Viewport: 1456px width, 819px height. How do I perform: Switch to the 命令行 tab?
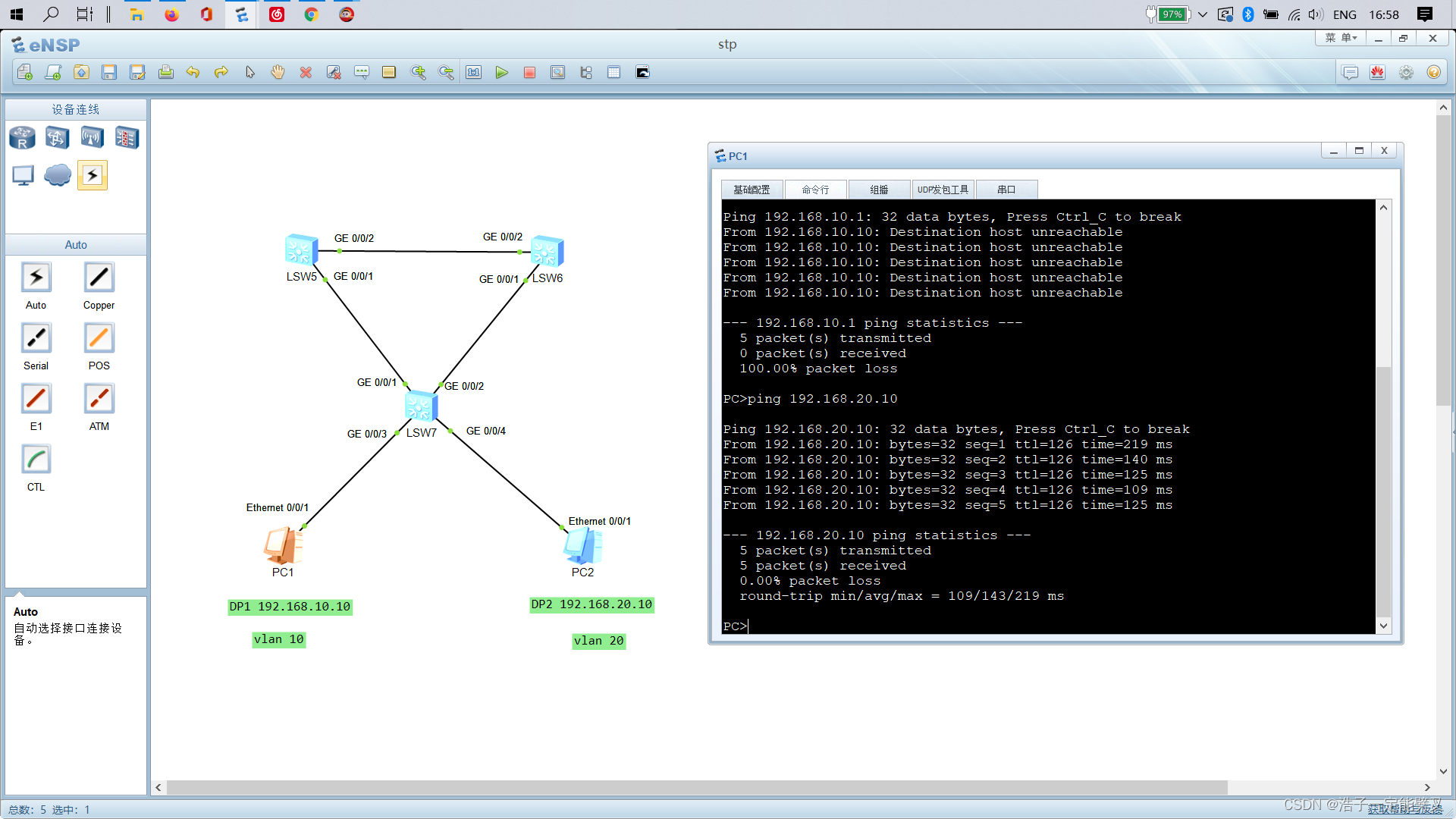point(815,190)
